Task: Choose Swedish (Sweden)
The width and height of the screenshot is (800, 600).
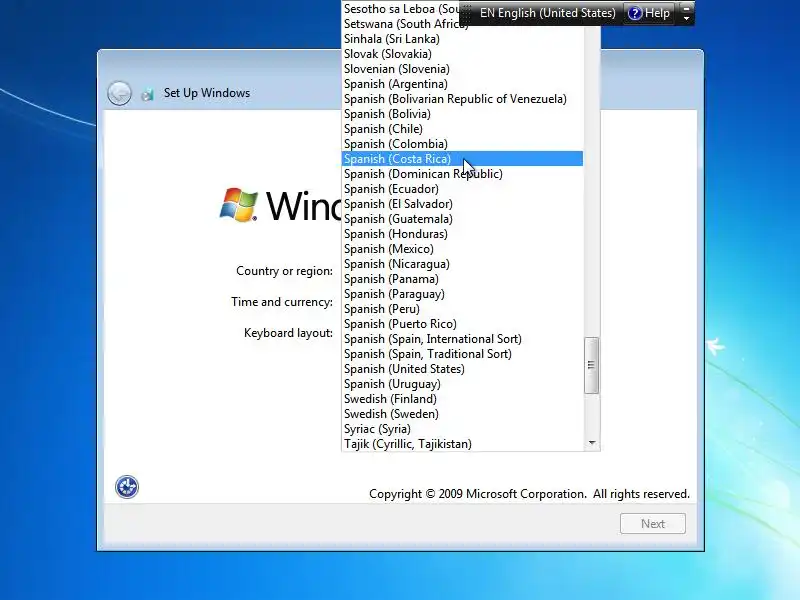Action: 462,414
